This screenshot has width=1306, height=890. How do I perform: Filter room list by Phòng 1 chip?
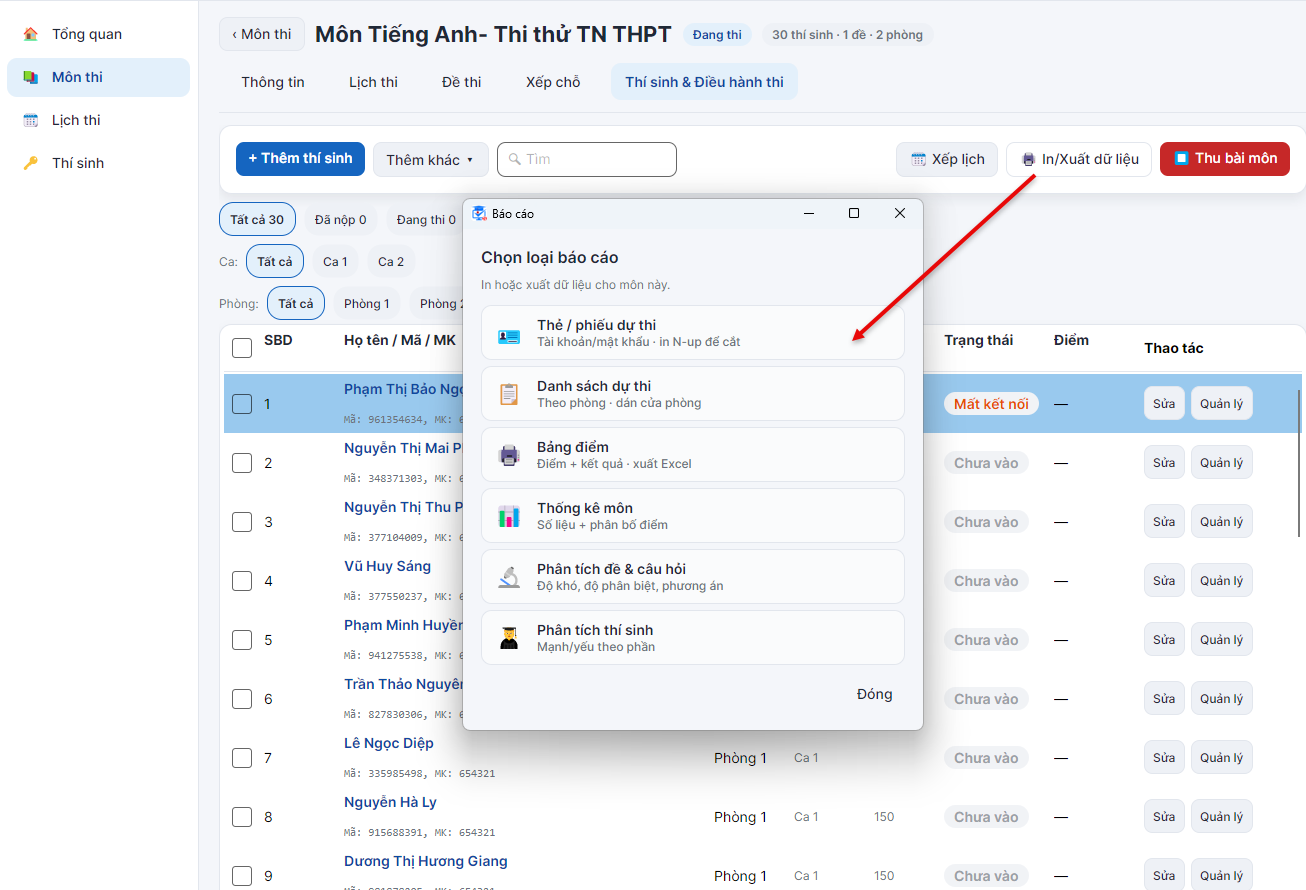coord(367,304)
